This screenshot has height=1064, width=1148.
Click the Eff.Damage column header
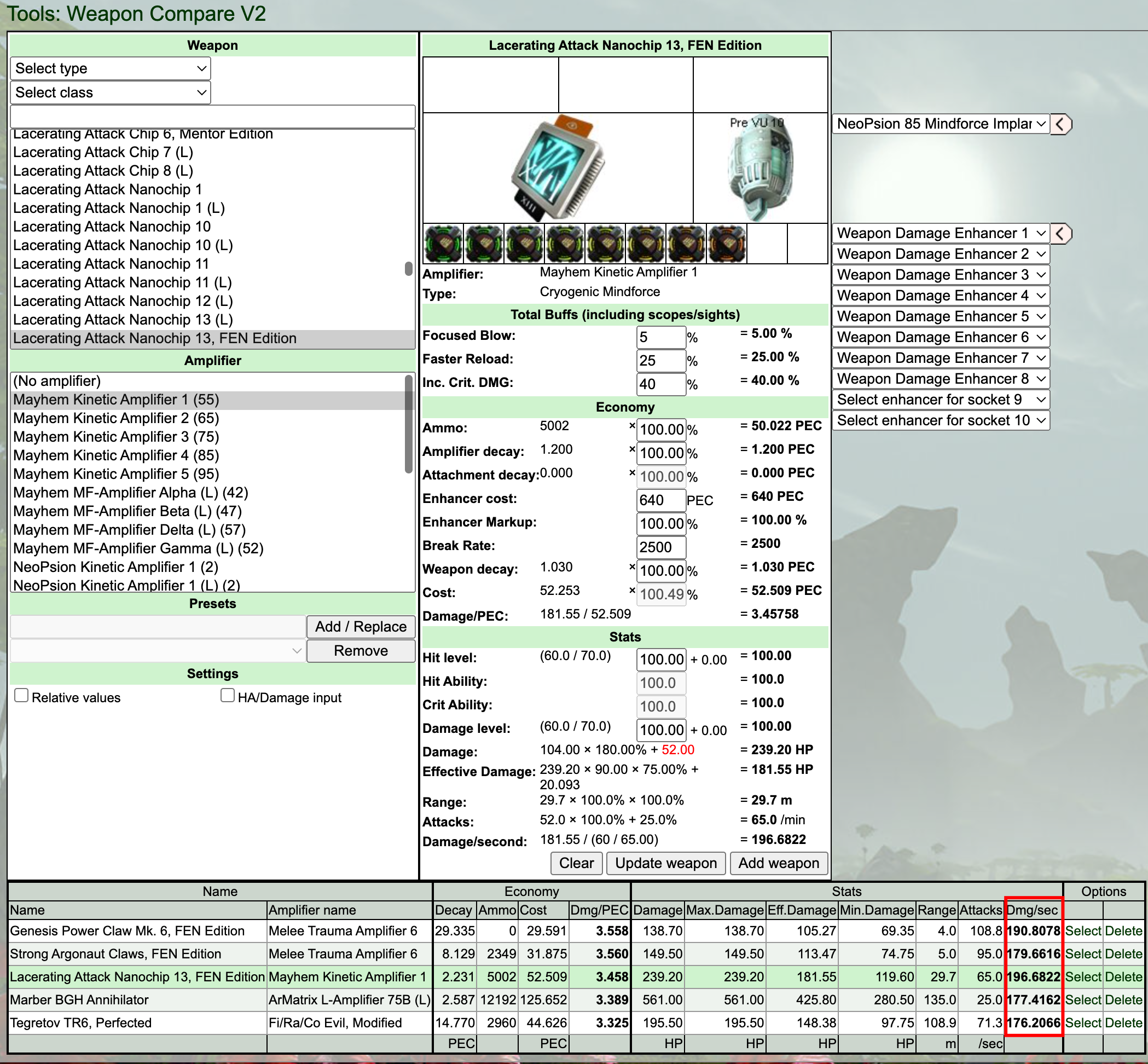click(802, 910)
